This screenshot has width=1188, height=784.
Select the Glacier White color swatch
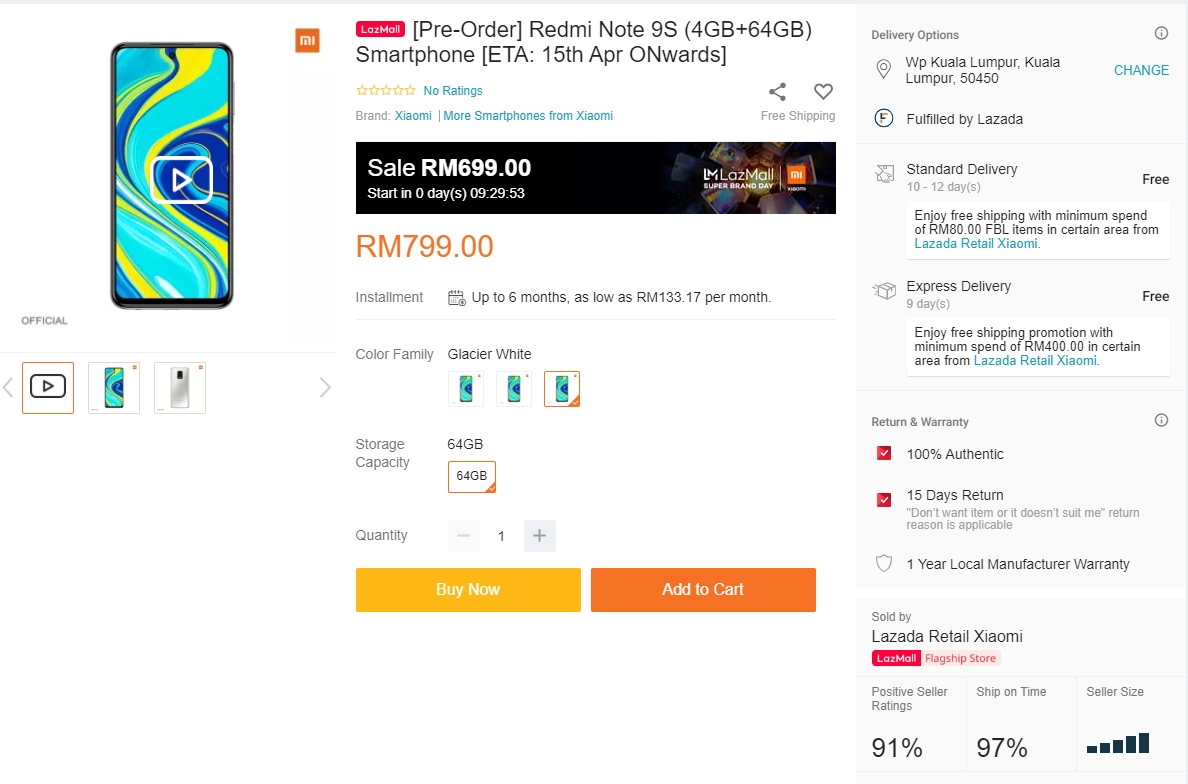[x=562, y=389]
